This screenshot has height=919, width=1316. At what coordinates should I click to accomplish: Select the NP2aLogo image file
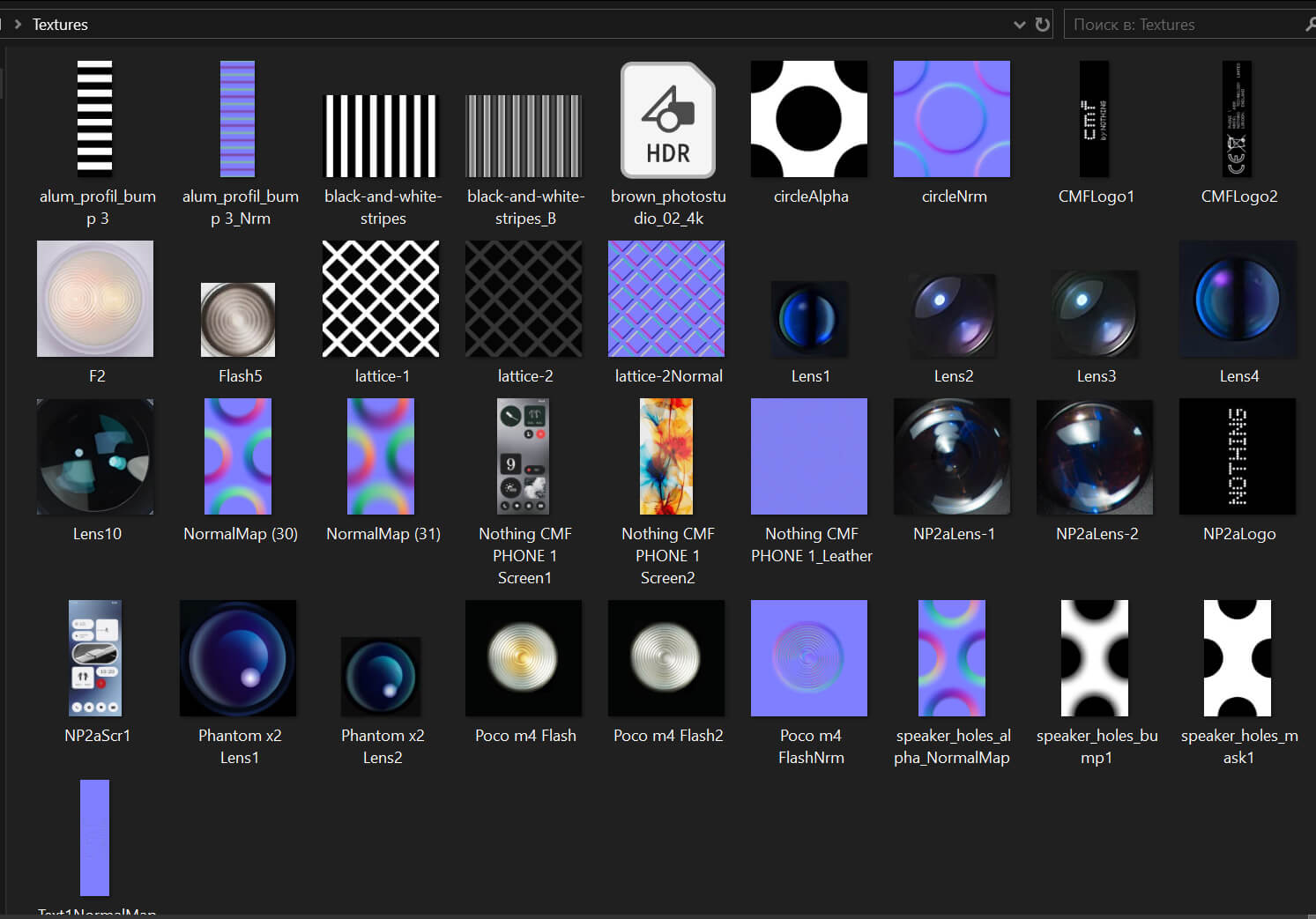coord(1238,456)
